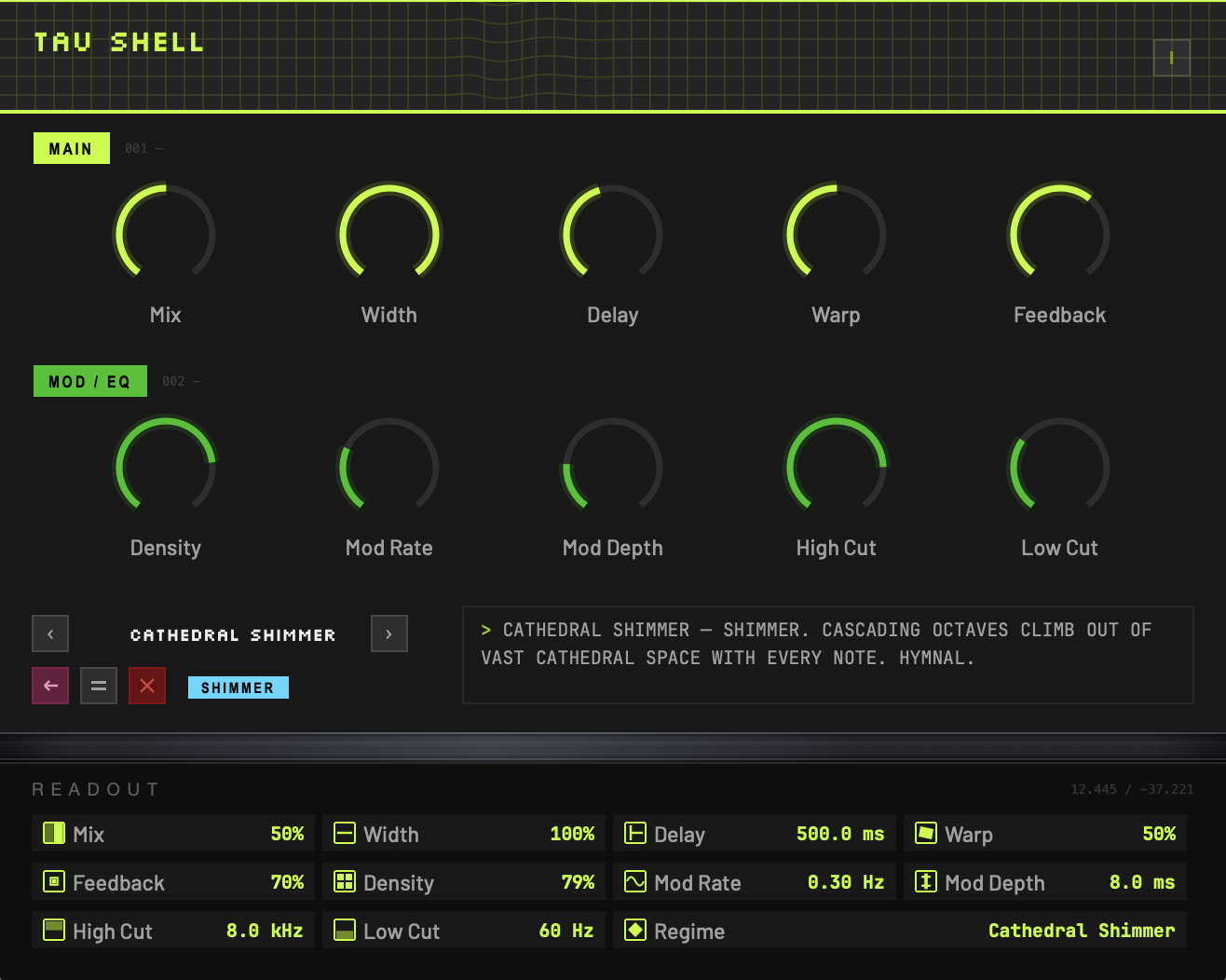Click the Low Cut readout icon
Viewport: 1226px width, 980px height.
(x=345, y=930)
